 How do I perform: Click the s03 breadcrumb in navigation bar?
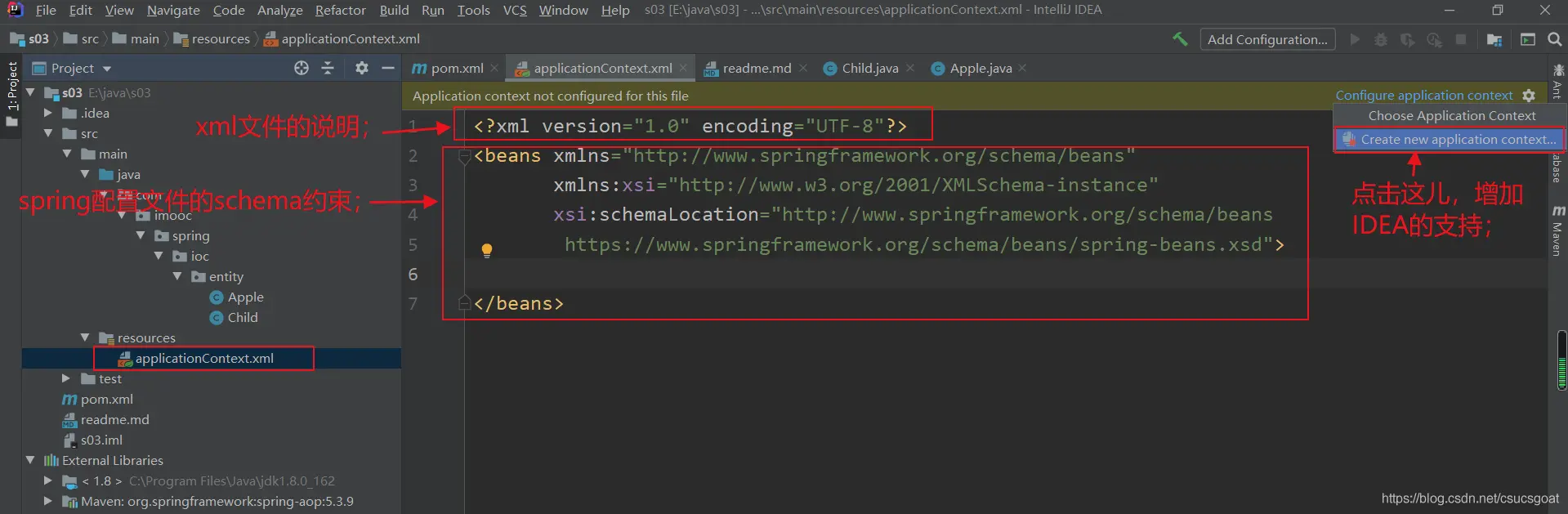tap(29, 38)
